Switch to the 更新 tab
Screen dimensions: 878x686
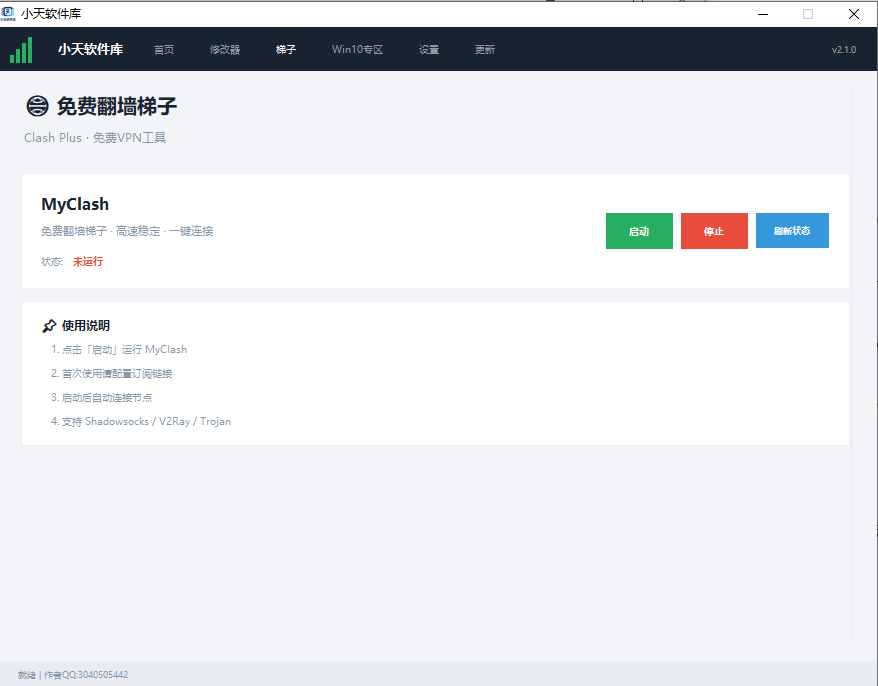[x=485, y=50]
